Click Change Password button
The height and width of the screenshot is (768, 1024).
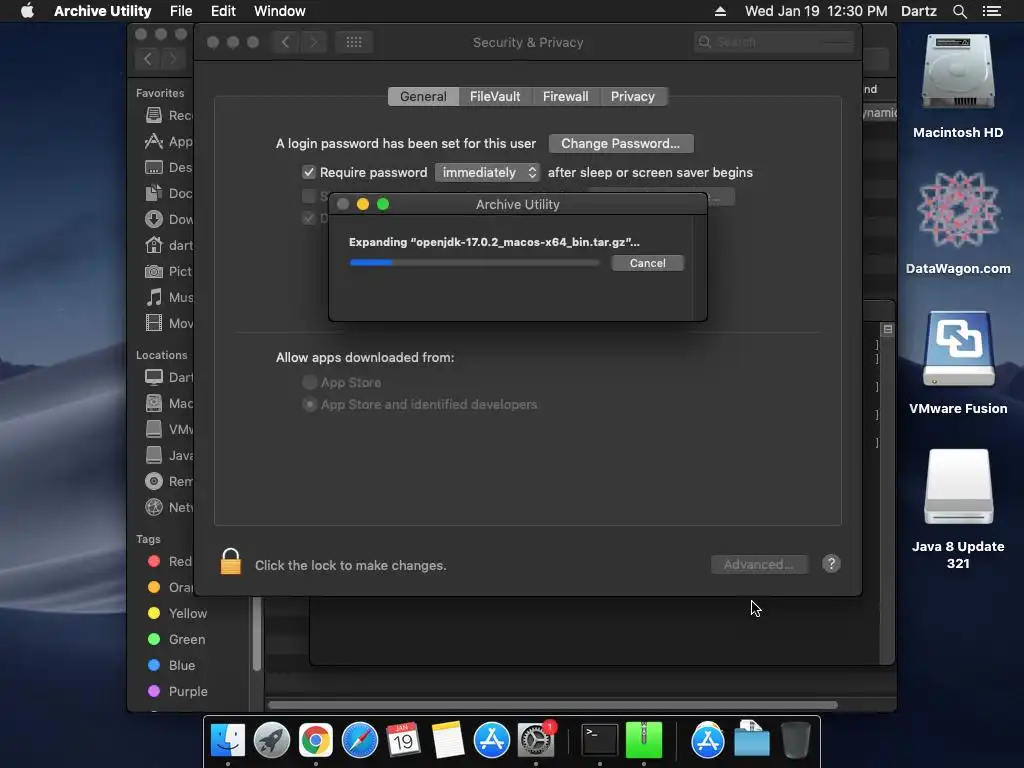[620, 144]
